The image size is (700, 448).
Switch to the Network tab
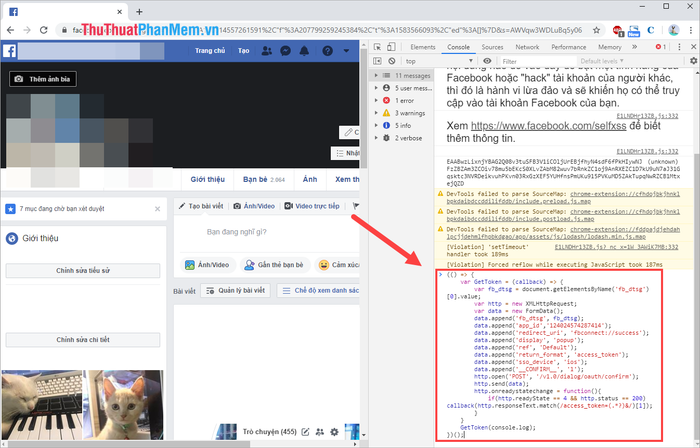527,47
